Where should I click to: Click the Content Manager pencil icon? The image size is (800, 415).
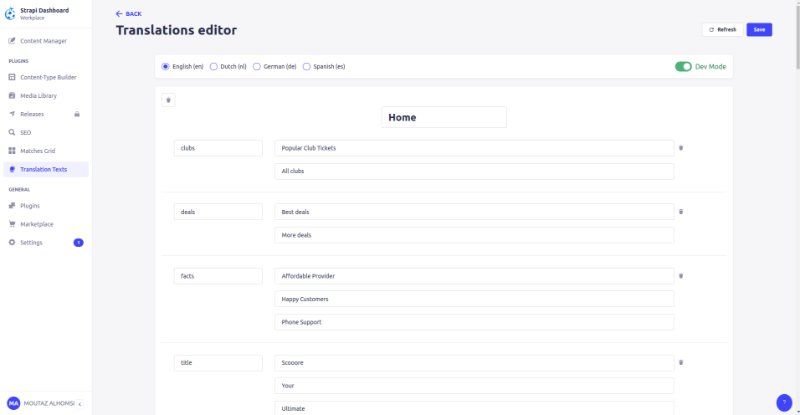click(x=12, y=41)
